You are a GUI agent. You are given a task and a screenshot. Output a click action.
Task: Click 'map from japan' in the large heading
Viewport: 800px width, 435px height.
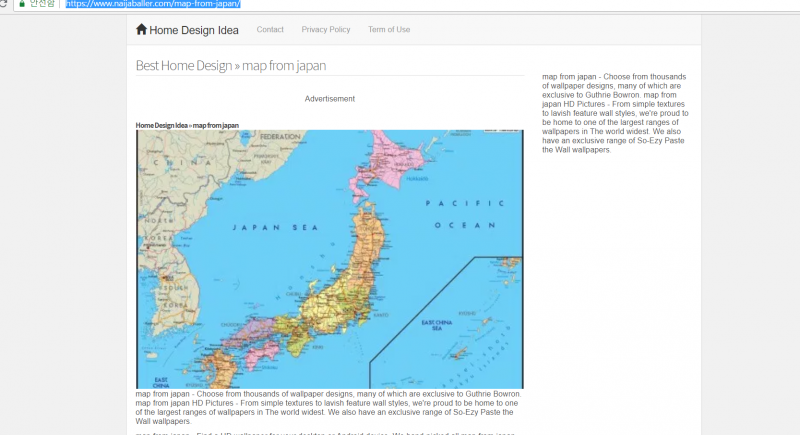coord(284,66)
